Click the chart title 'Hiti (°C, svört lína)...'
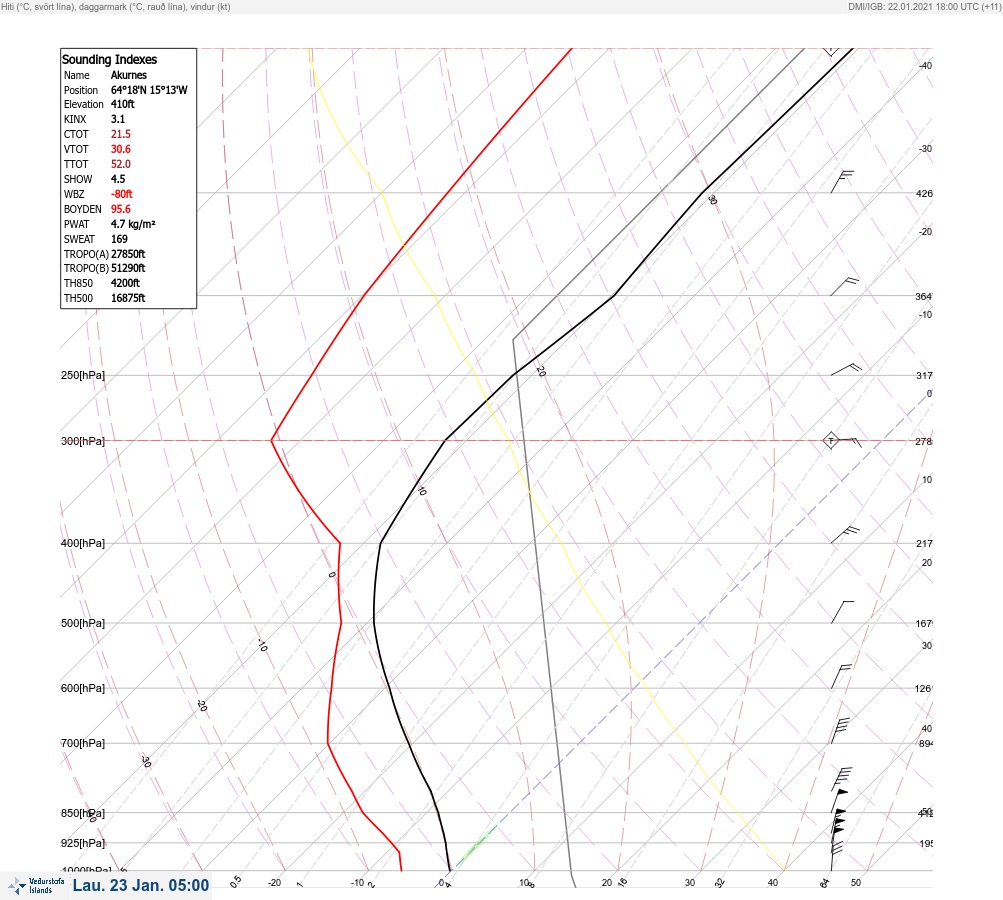 [x=116, y=6]
